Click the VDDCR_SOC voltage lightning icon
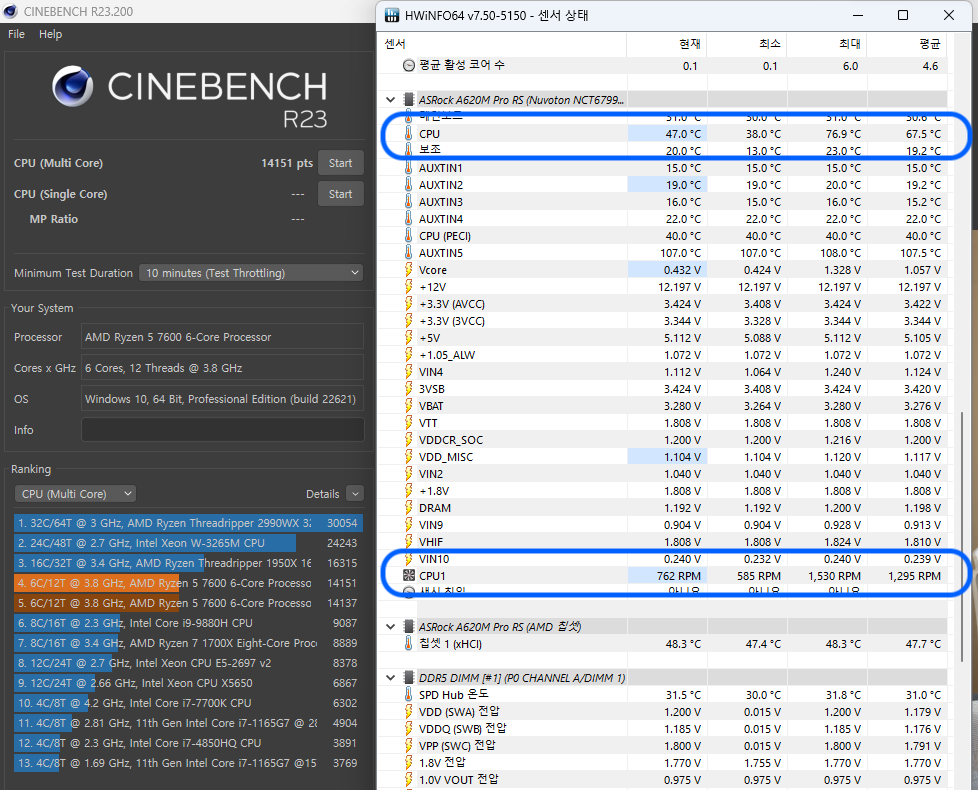The image size is (978, 790). pyautogui.click(x=409, y=440)
